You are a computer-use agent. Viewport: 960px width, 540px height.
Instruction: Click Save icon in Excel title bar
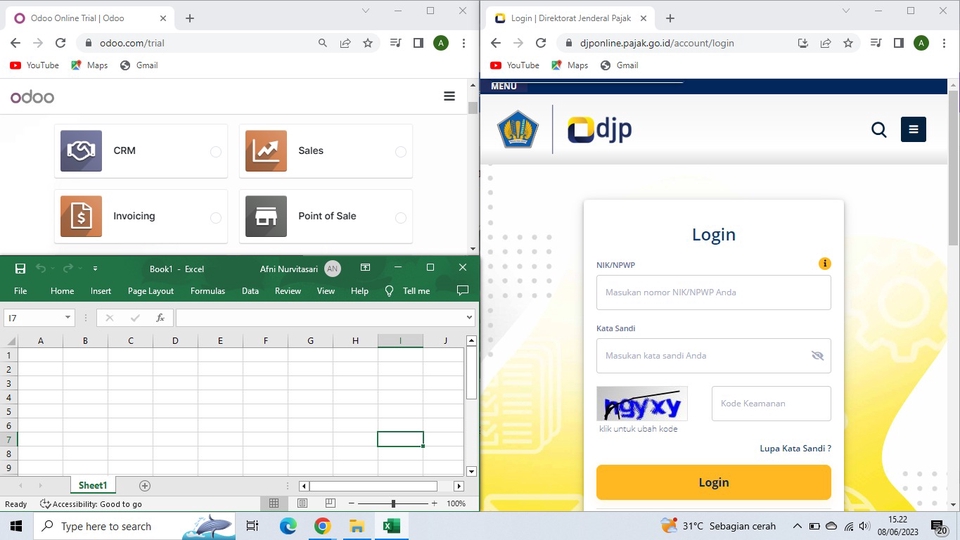20,268
